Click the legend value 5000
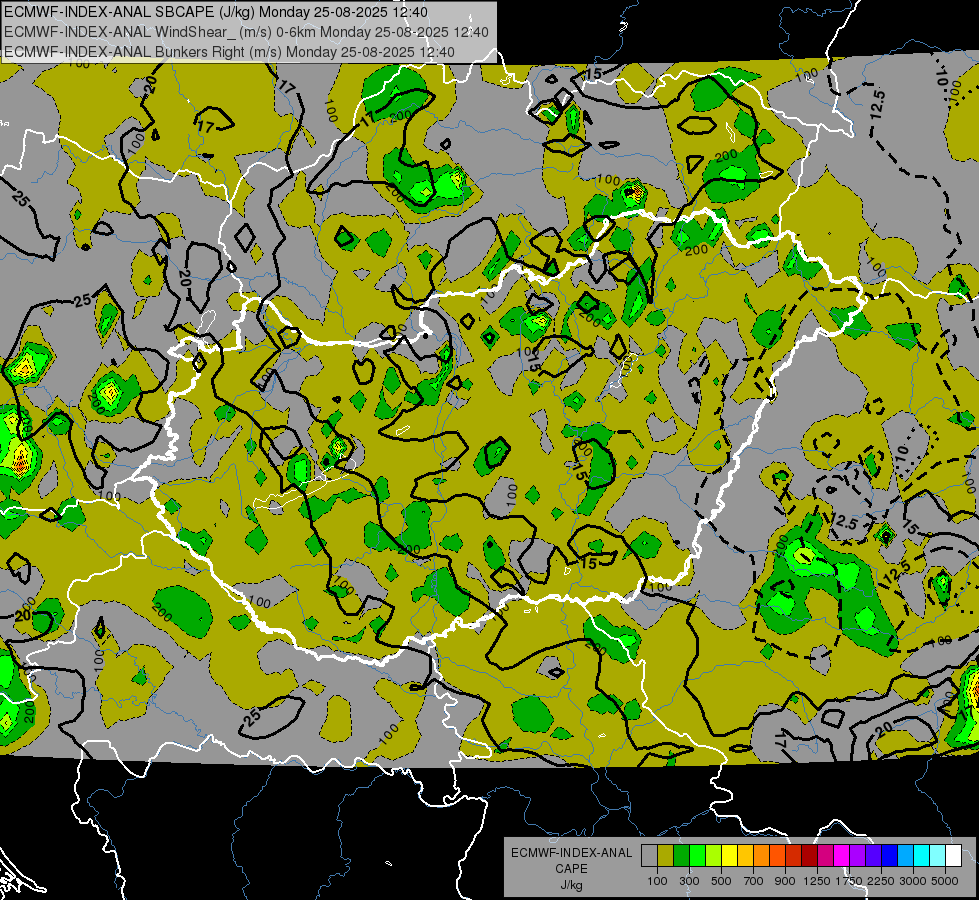Screen dimensions: 979x900 (945, 881)
